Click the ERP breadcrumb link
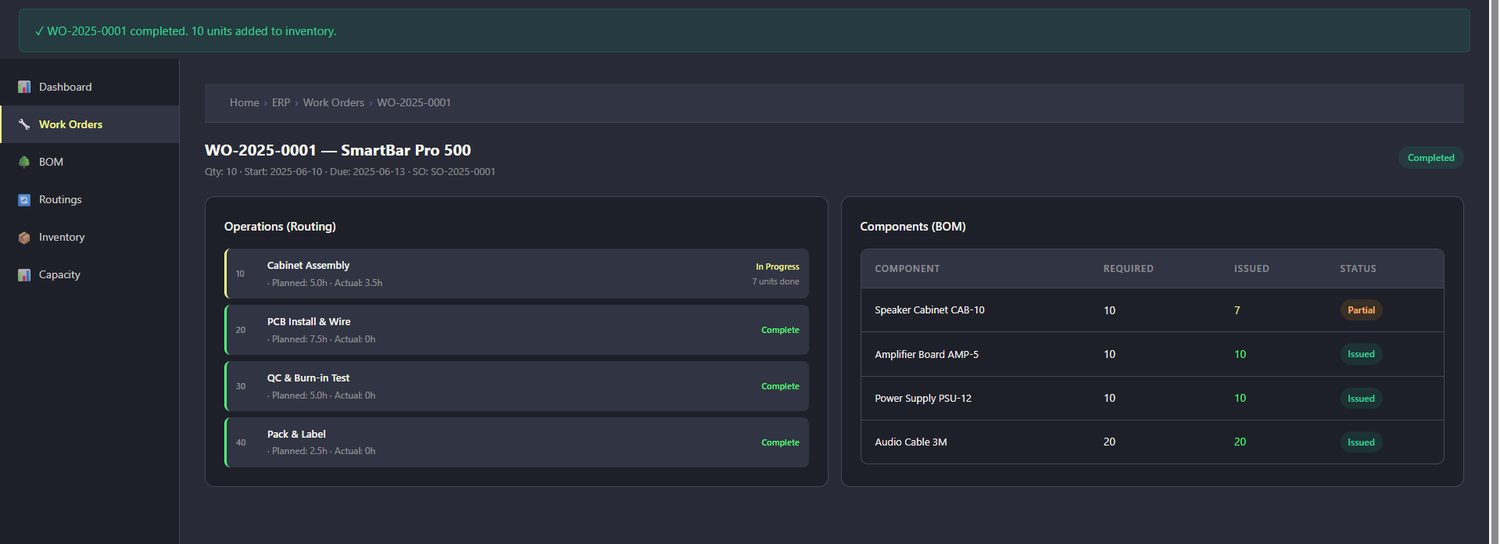 (281, 103)
